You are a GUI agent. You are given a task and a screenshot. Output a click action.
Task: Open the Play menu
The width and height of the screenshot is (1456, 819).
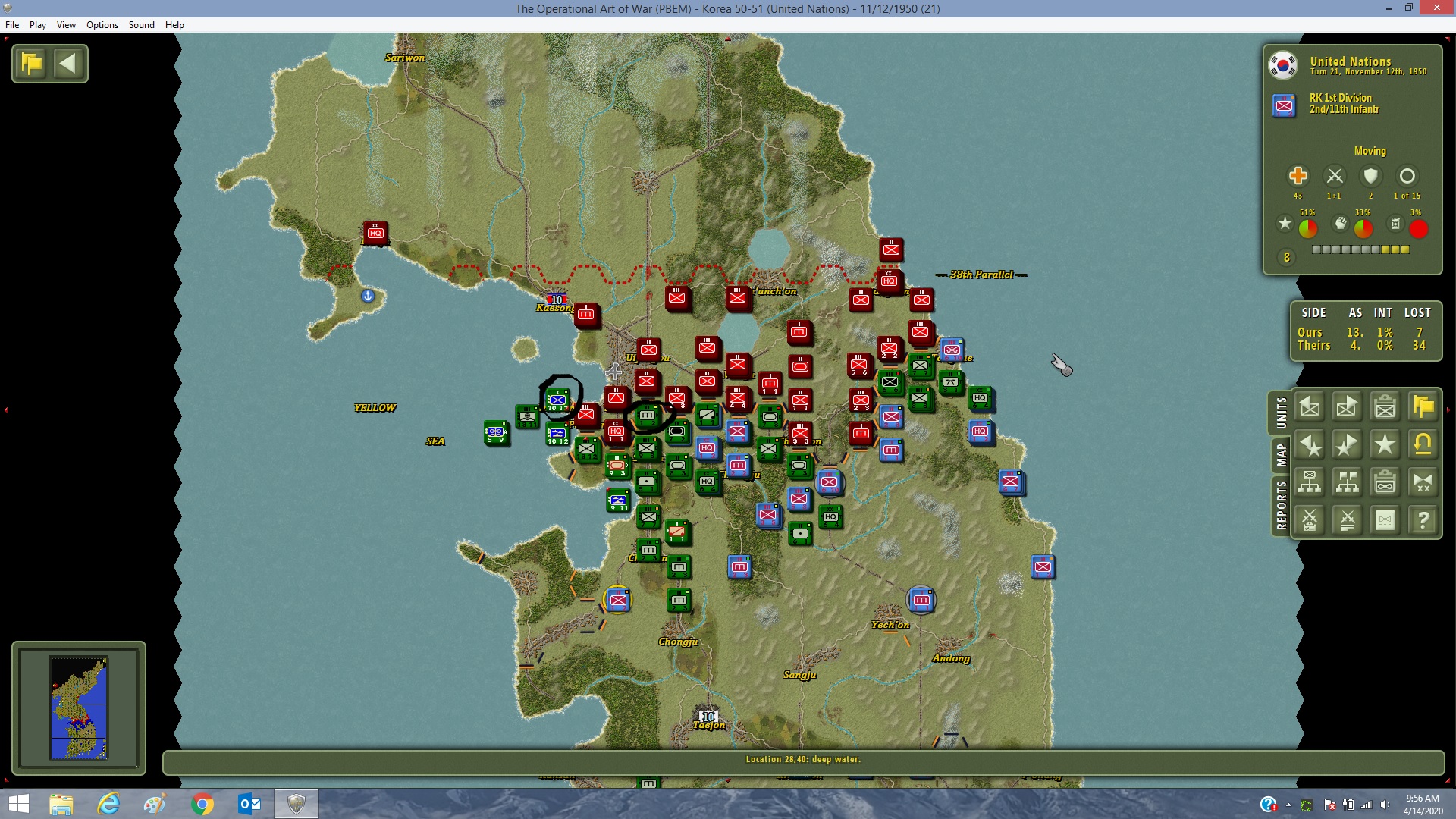click(x=38, y=25)
